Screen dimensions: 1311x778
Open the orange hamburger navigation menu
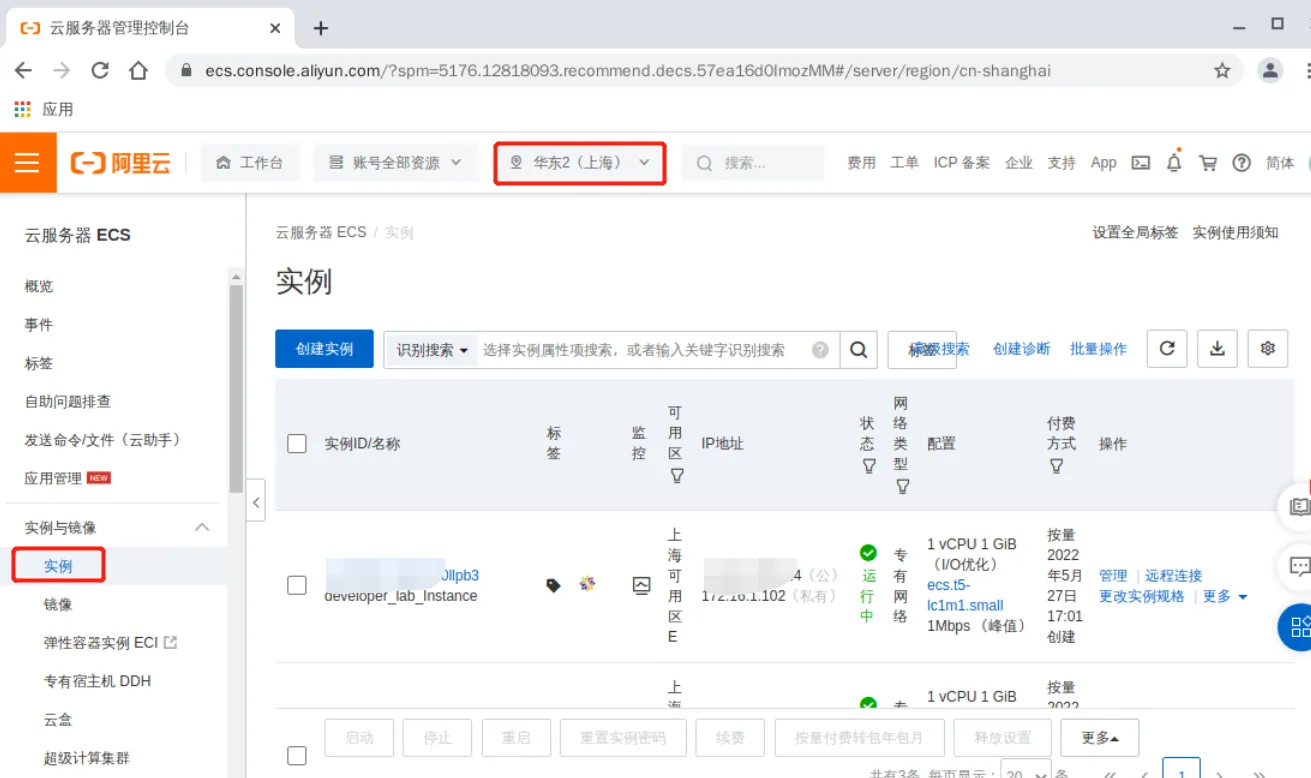27,162
